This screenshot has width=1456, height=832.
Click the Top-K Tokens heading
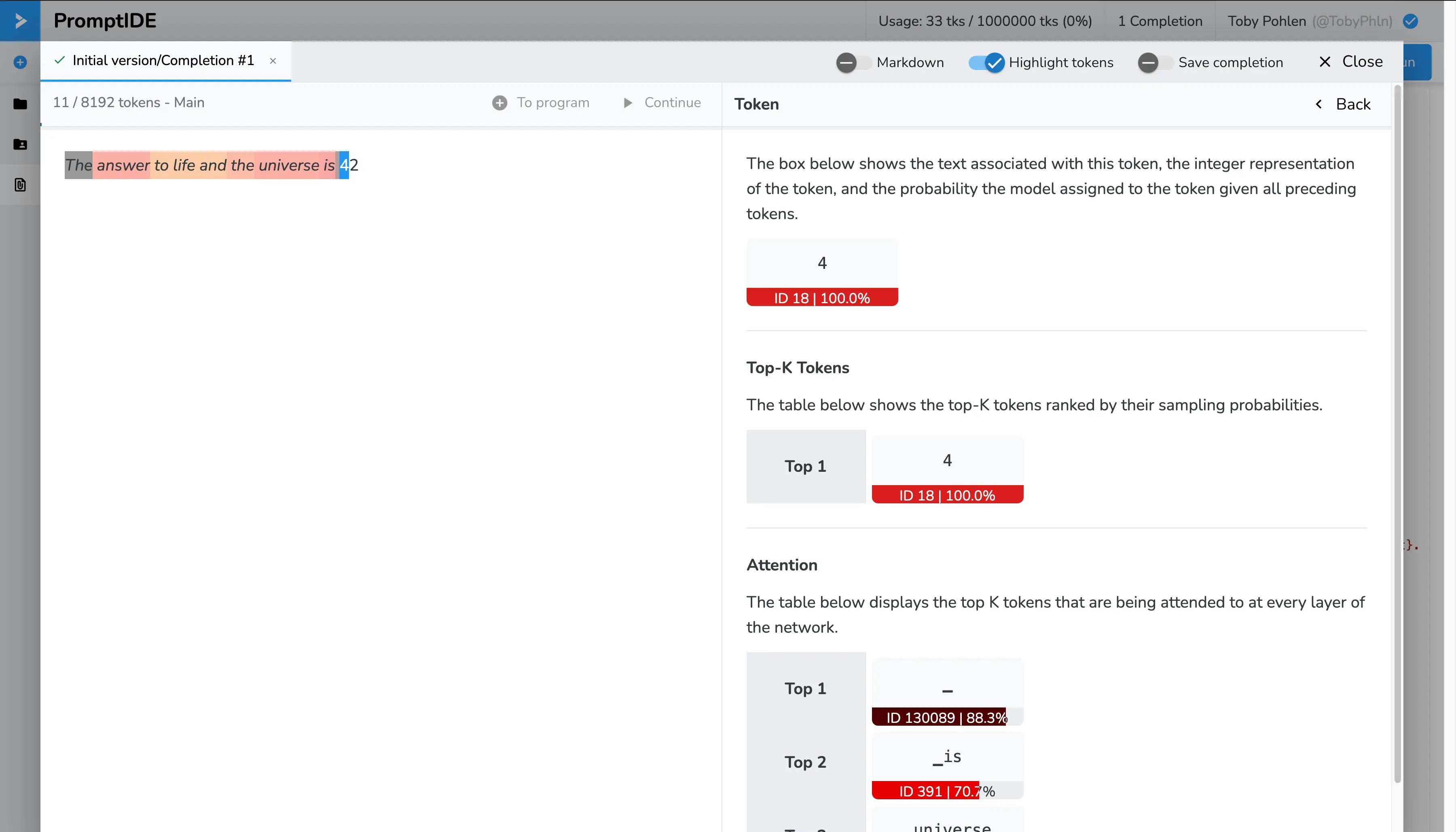pos(798,368)
